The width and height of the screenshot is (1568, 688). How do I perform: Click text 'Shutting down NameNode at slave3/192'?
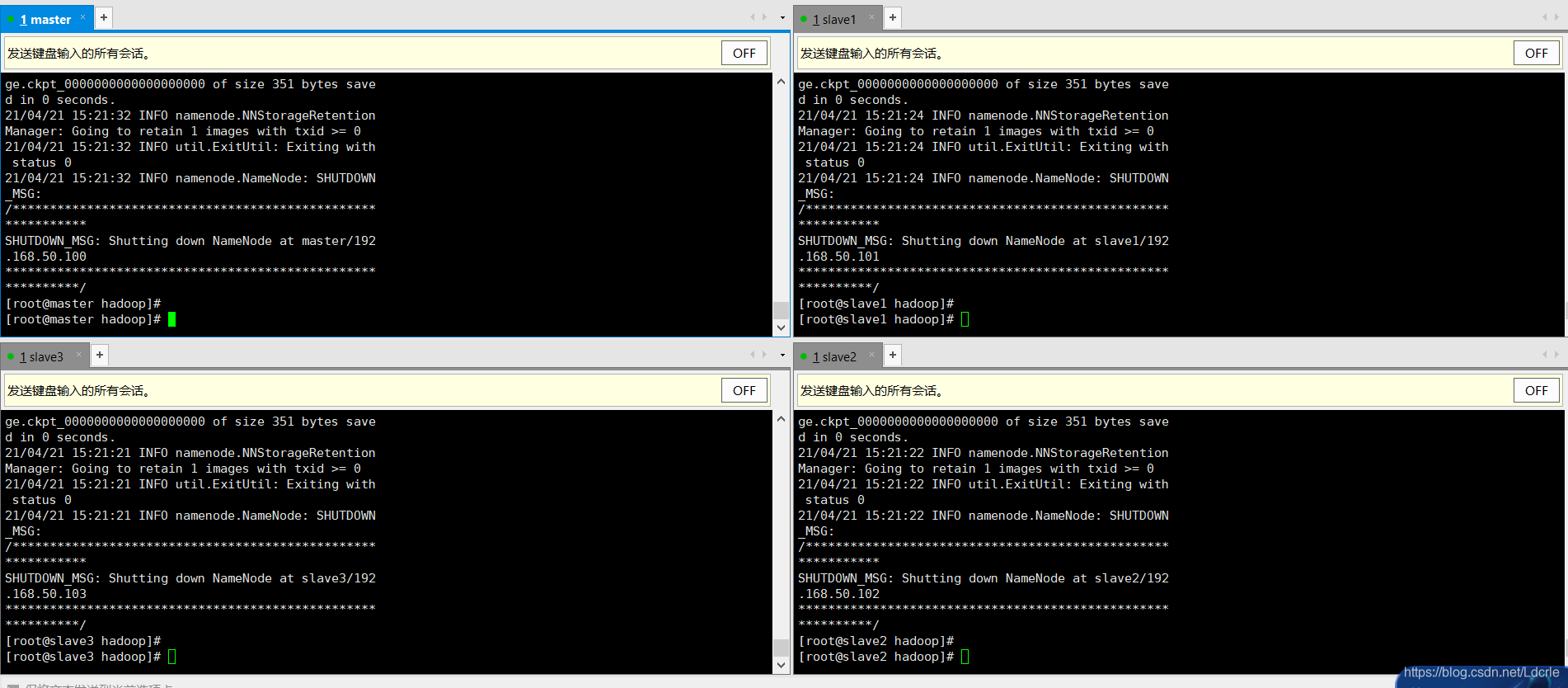point(242,578)
